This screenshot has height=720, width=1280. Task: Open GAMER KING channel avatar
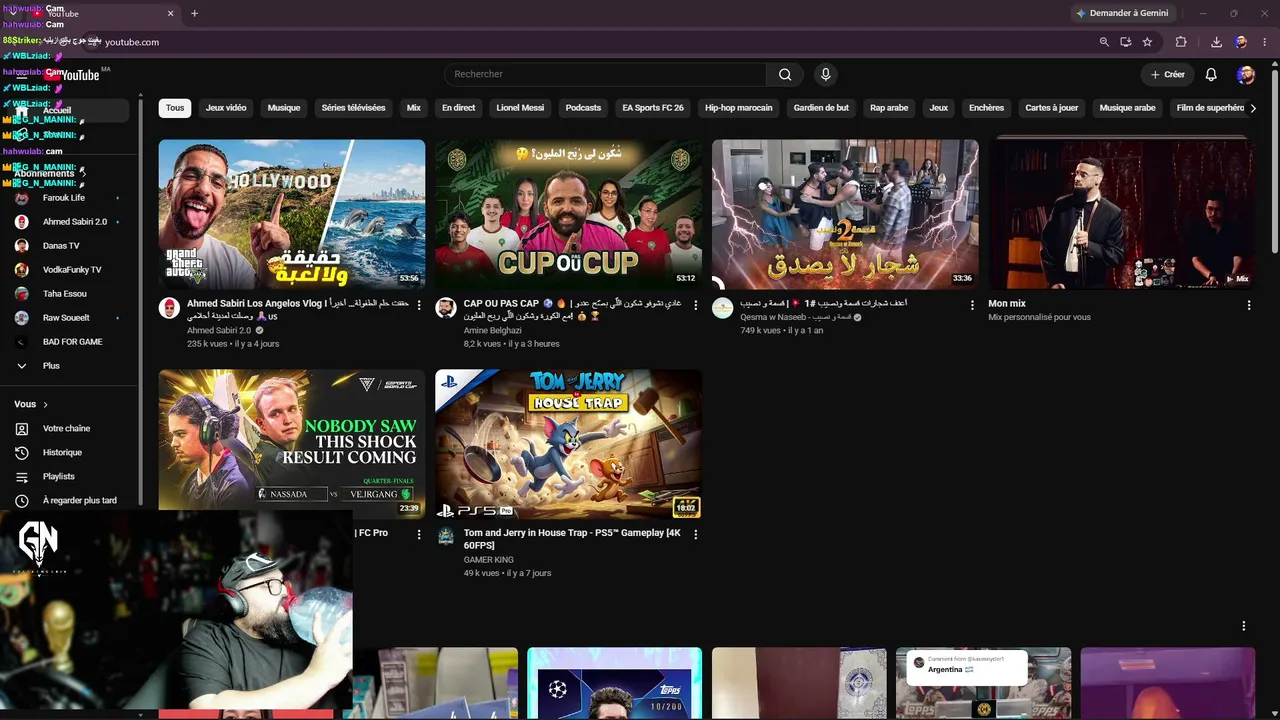[x=446, y=537]
